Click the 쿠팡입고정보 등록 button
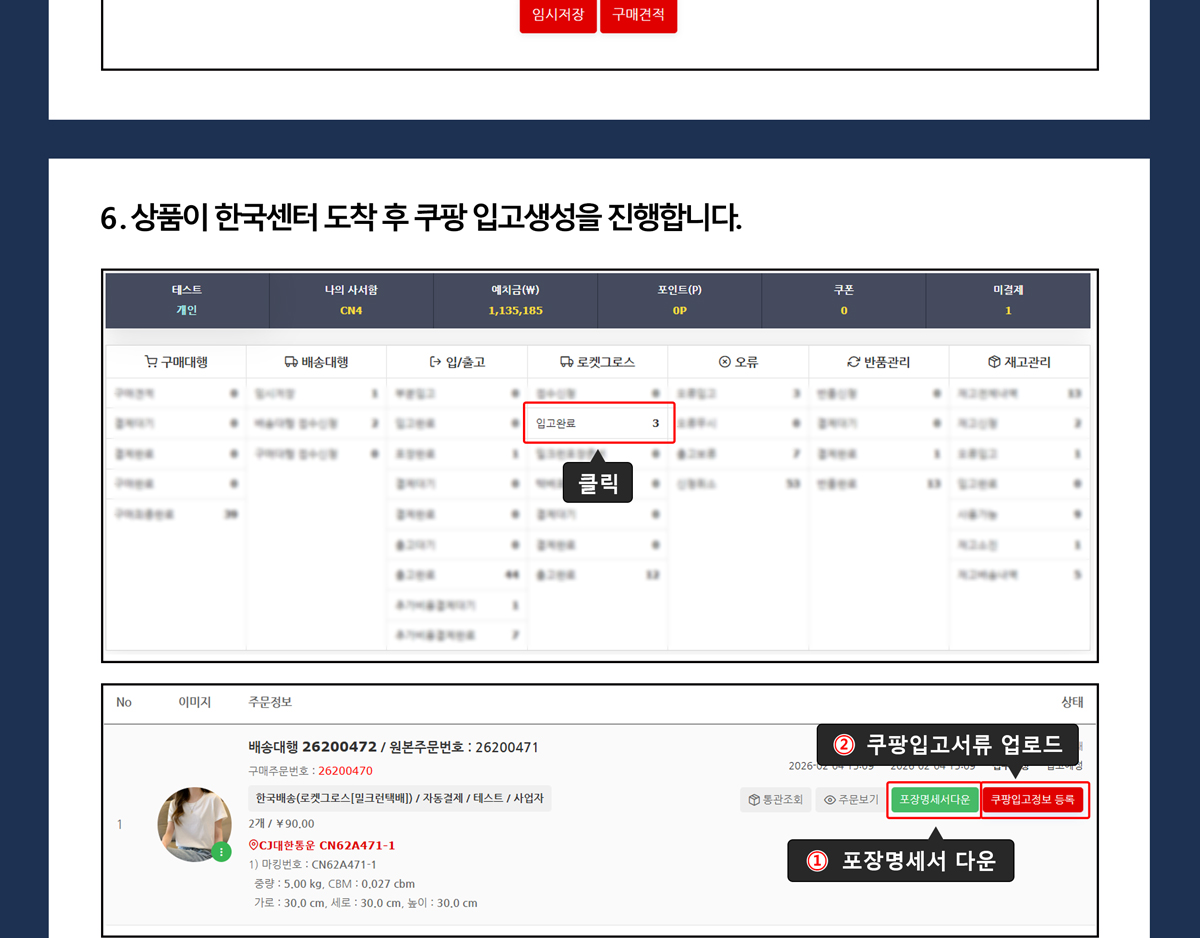The image size is (1200, 938). pos(1033,800)
